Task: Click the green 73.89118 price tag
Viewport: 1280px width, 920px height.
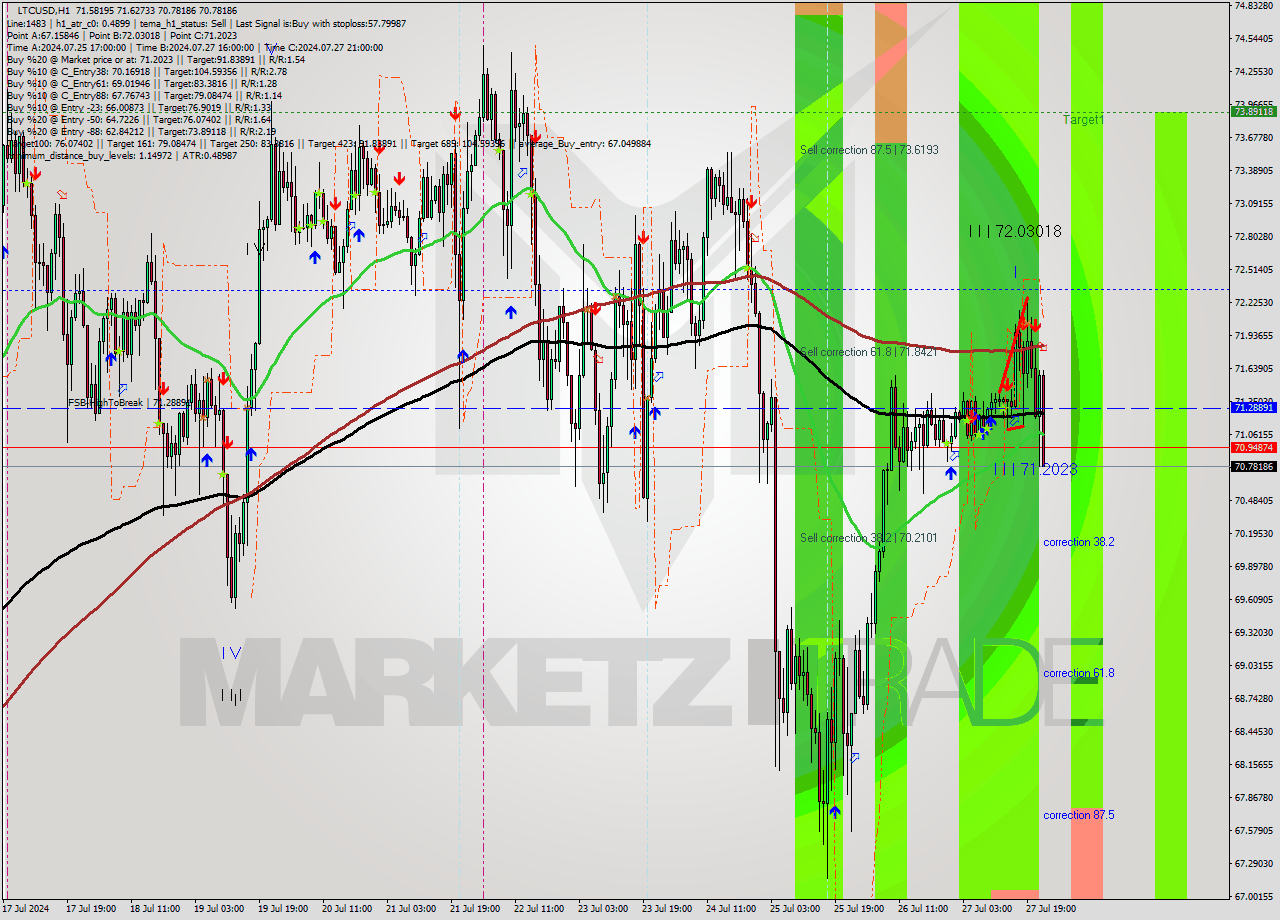Action: pyautogui.click(x=1254, y=112)
